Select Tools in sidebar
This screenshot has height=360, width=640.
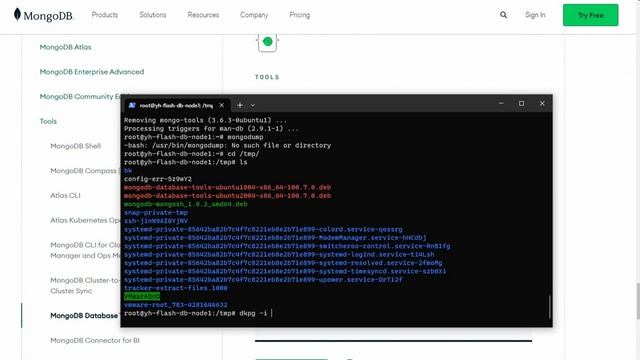48,121
